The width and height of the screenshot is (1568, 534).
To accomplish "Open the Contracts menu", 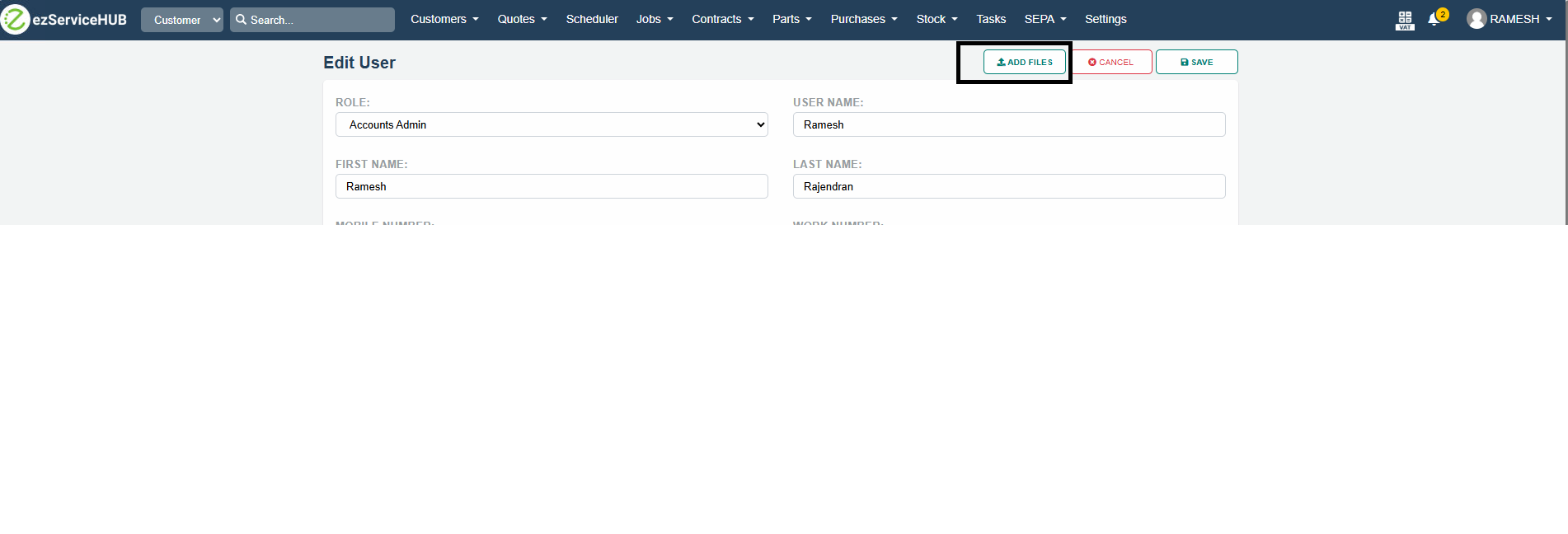I will 722,19.
